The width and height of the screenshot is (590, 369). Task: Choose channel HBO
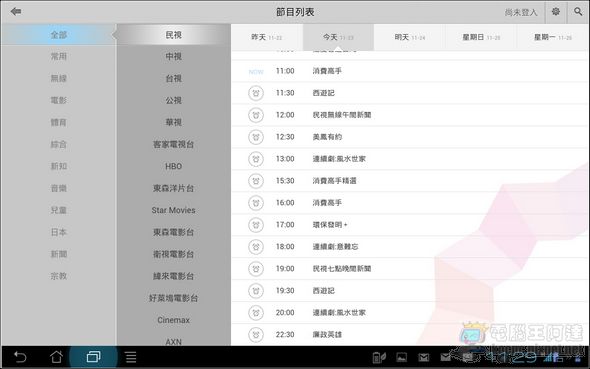pos(173,166)
